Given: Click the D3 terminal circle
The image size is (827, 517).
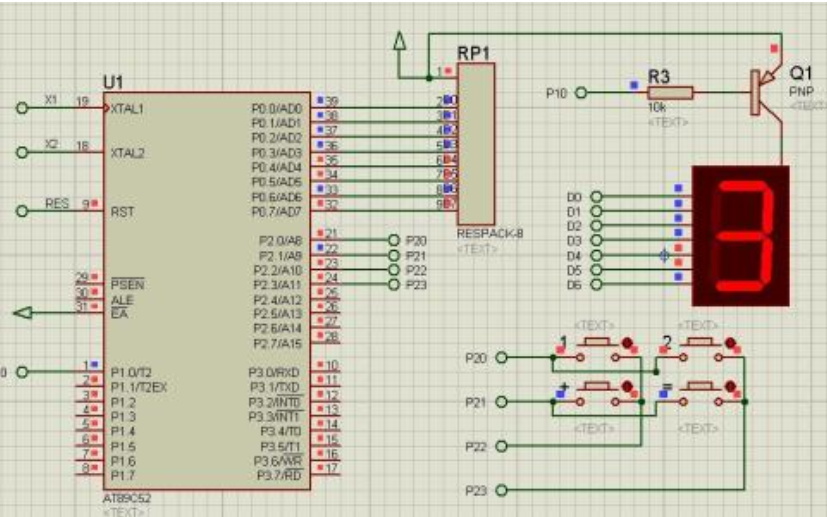Looking at the screenshot, I should click(x=596, y=241).
